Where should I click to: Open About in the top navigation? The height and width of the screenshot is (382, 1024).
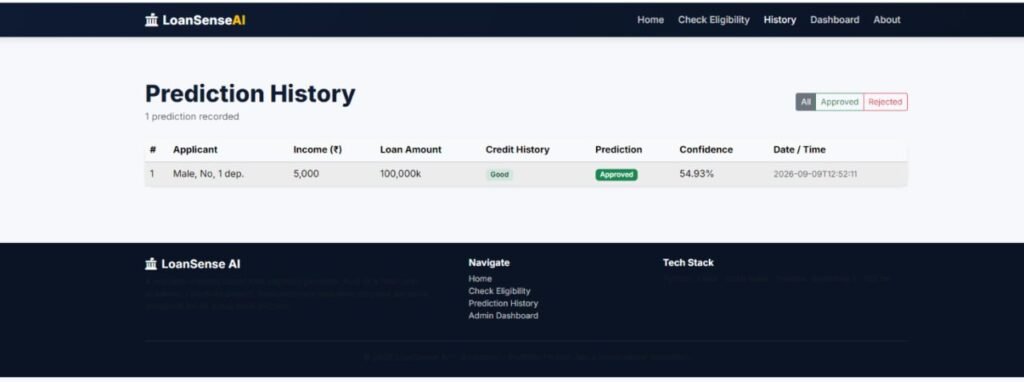click(887, 20)
